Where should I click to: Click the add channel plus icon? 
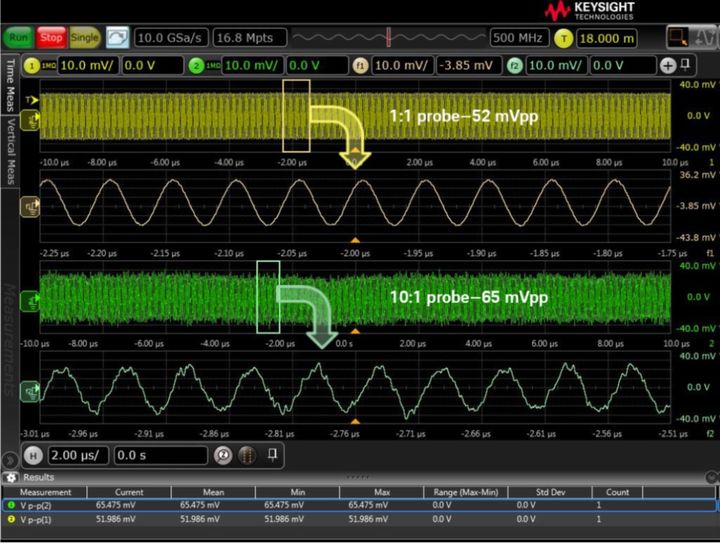[668, 65]
